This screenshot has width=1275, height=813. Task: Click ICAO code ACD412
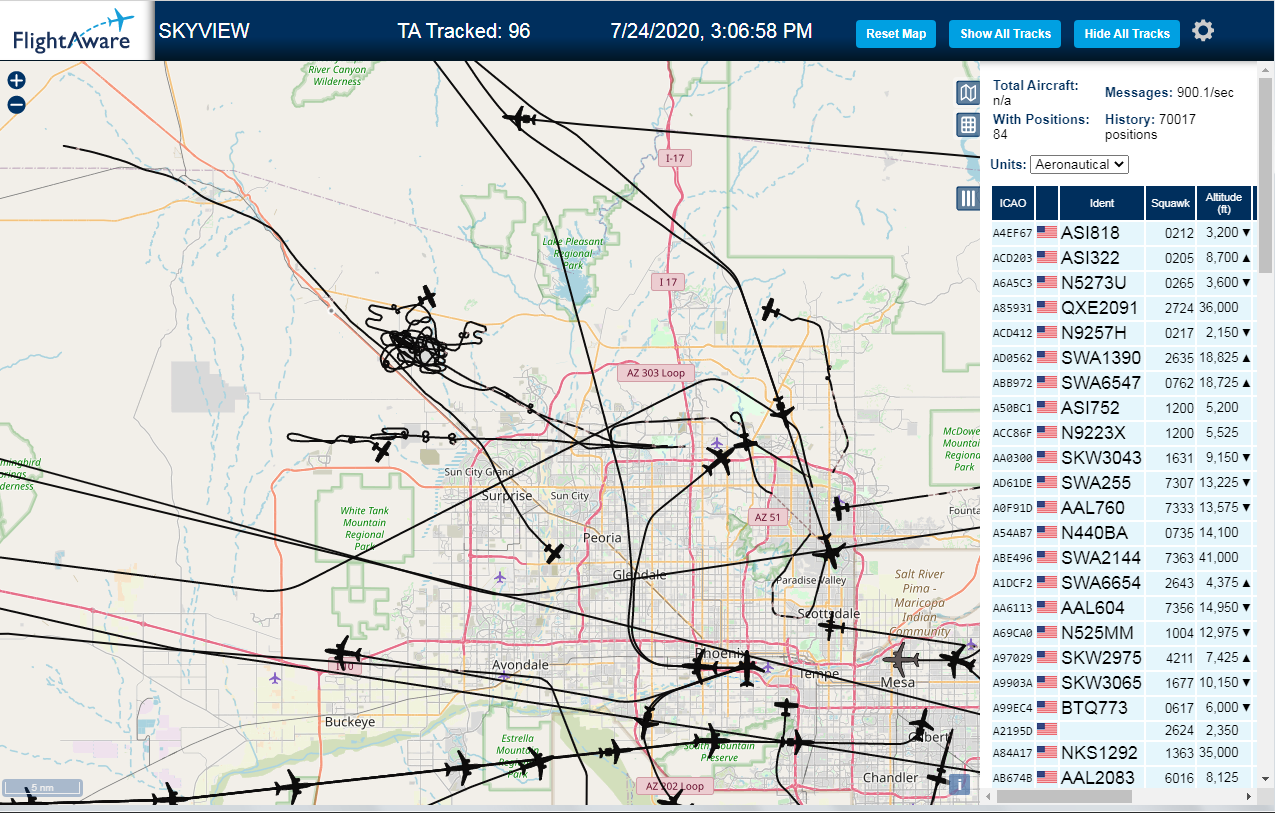(x=1012, y=333)
